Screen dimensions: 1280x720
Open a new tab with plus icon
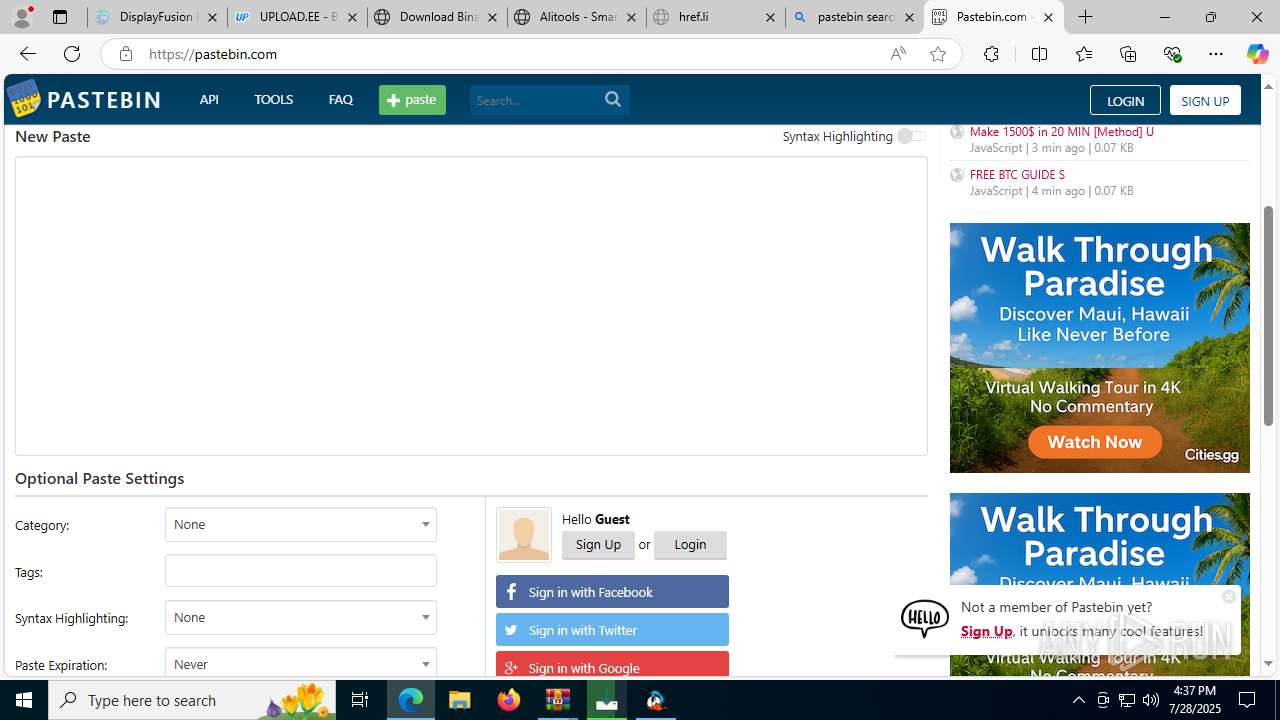(1085, 17)
